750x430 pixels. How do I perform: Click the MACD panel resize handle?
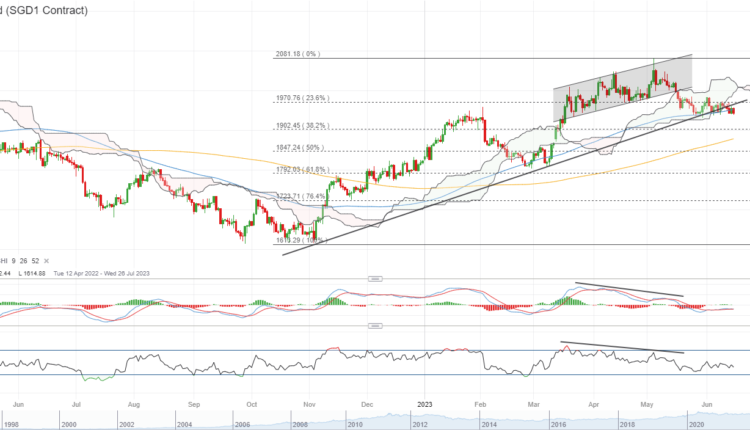375,277
